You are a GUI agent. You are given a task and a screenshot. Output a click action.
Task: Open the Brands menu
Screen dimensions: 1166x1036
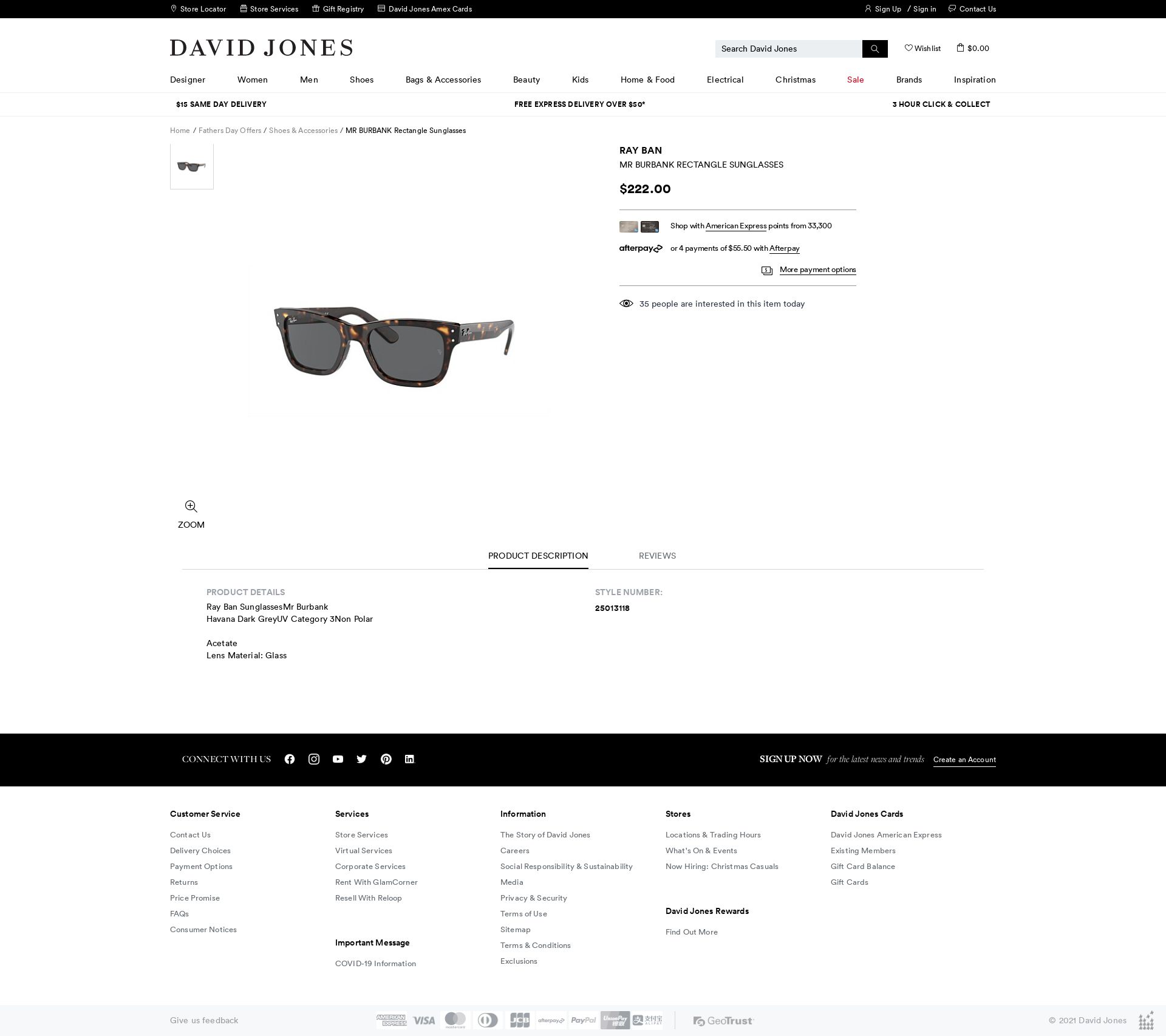(909, 80)
